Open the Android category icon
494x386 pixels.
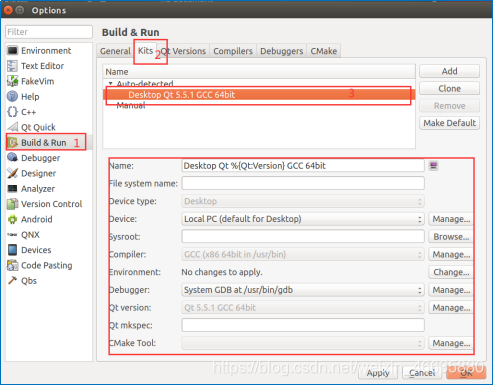tap(12, 219)
